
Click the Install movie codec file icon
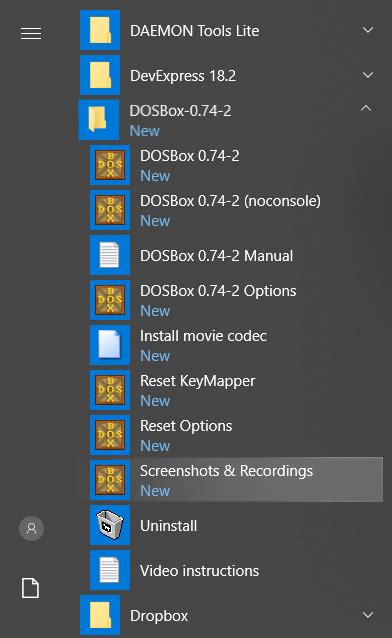click(110, 345)
